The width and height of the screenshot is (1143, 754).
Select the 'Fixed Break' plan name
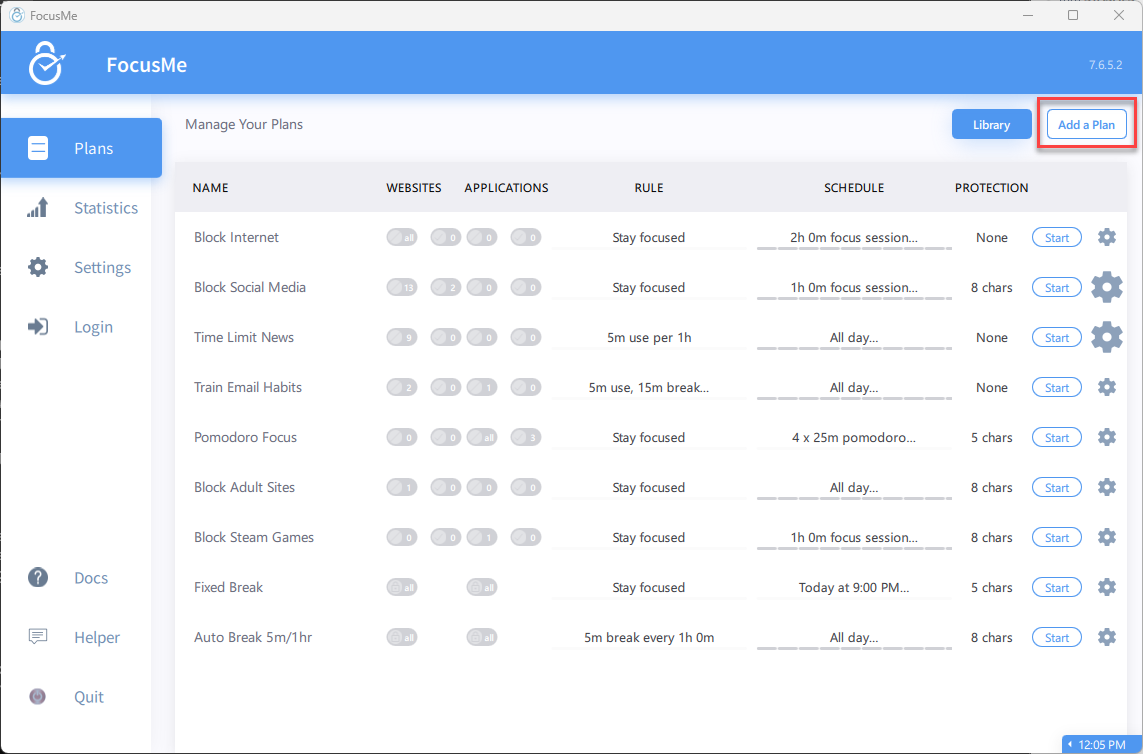228,587
